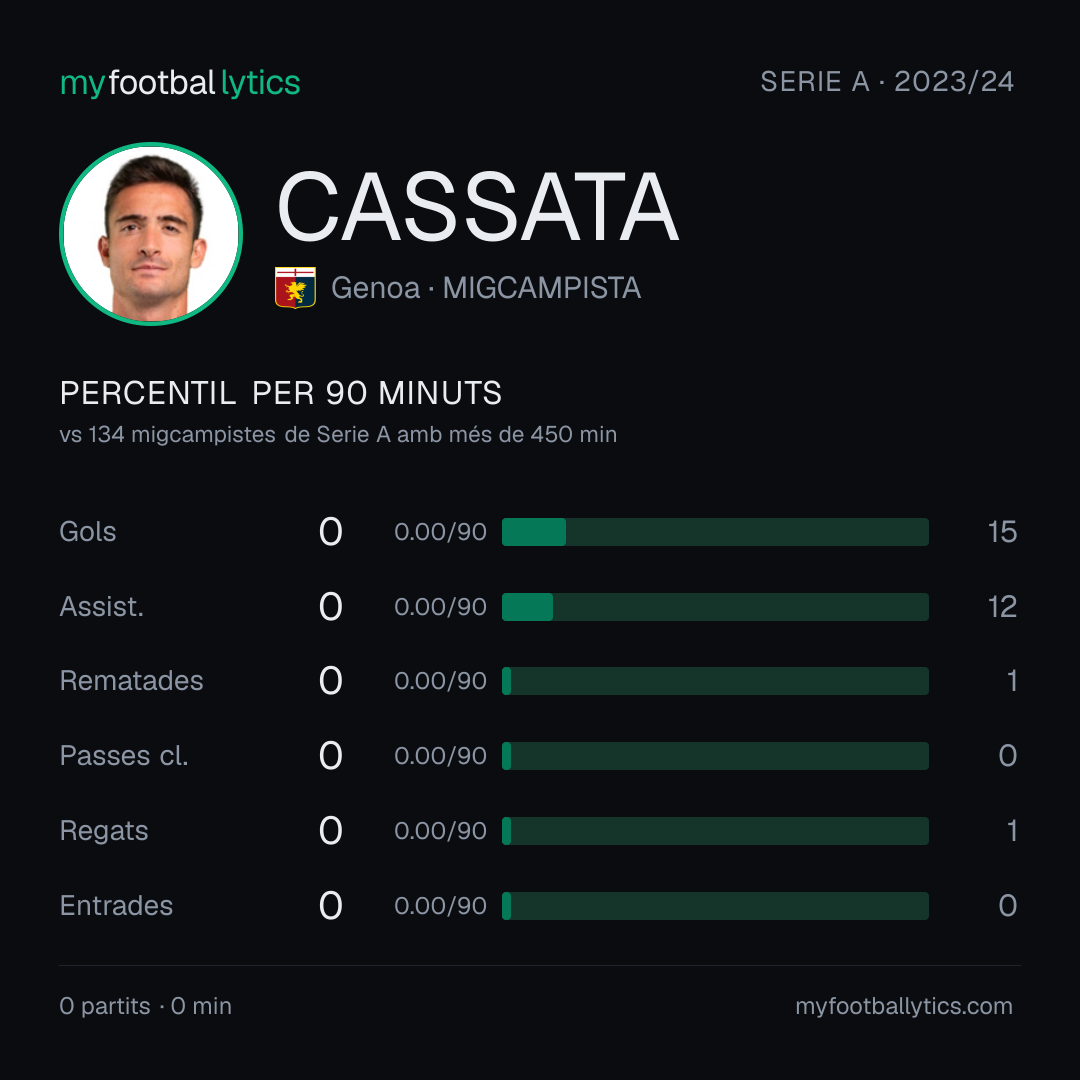
Task: Open the player's circular profile photo
Action: click(151, 233)
